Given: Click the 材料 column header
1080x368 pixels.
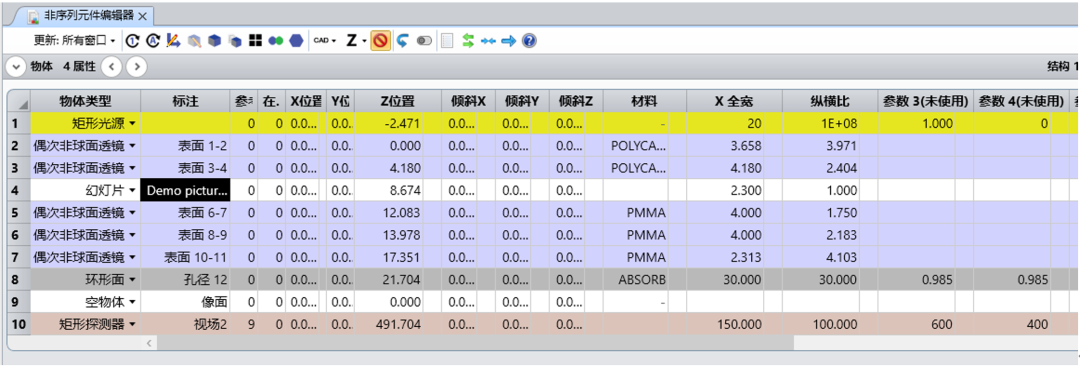Looking at the screenshot, I should point(644,101).
